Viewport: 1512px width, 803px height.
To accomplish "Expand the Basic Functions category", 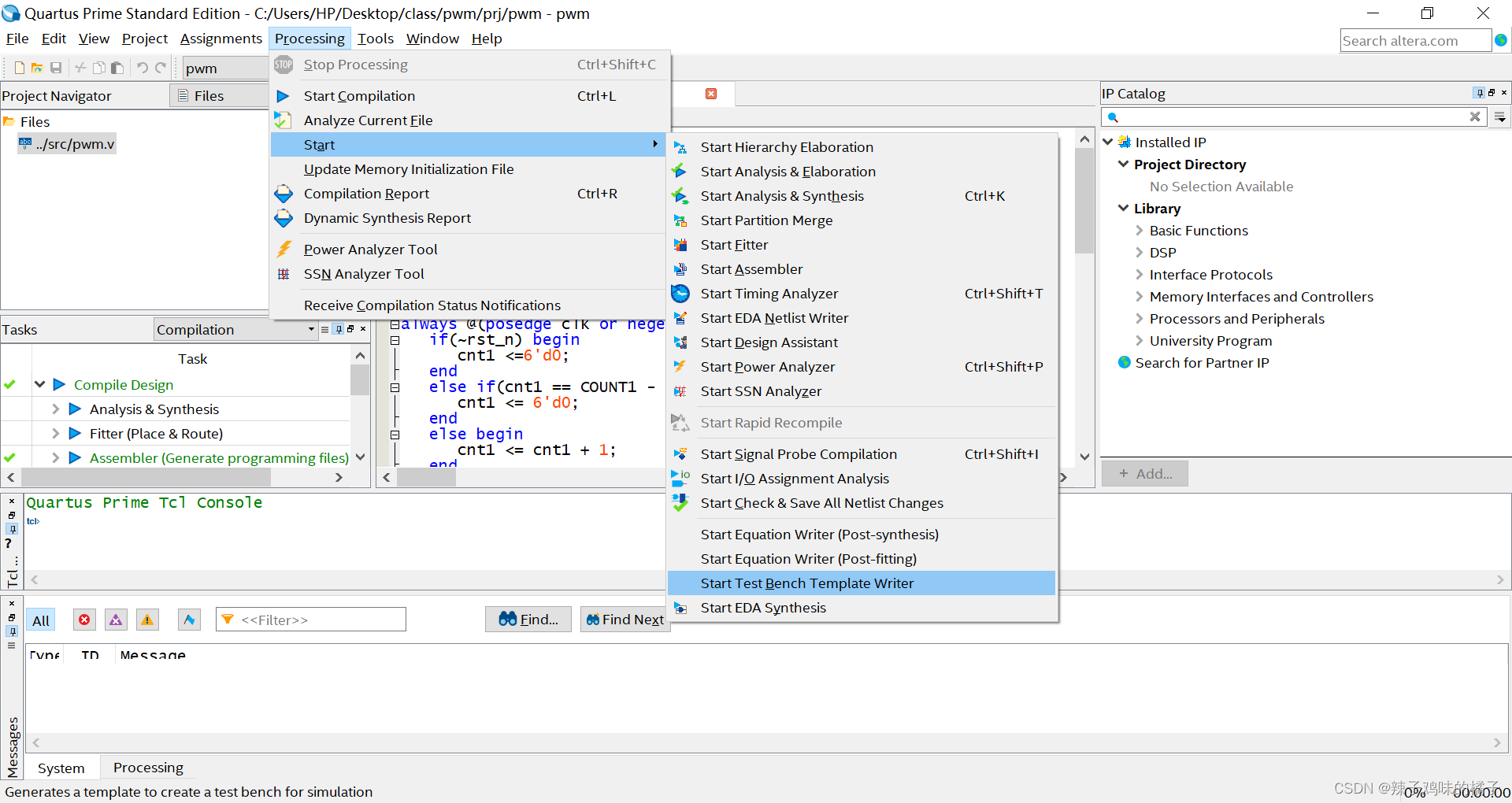I will pyautogui.click(x=1140, y=231).
